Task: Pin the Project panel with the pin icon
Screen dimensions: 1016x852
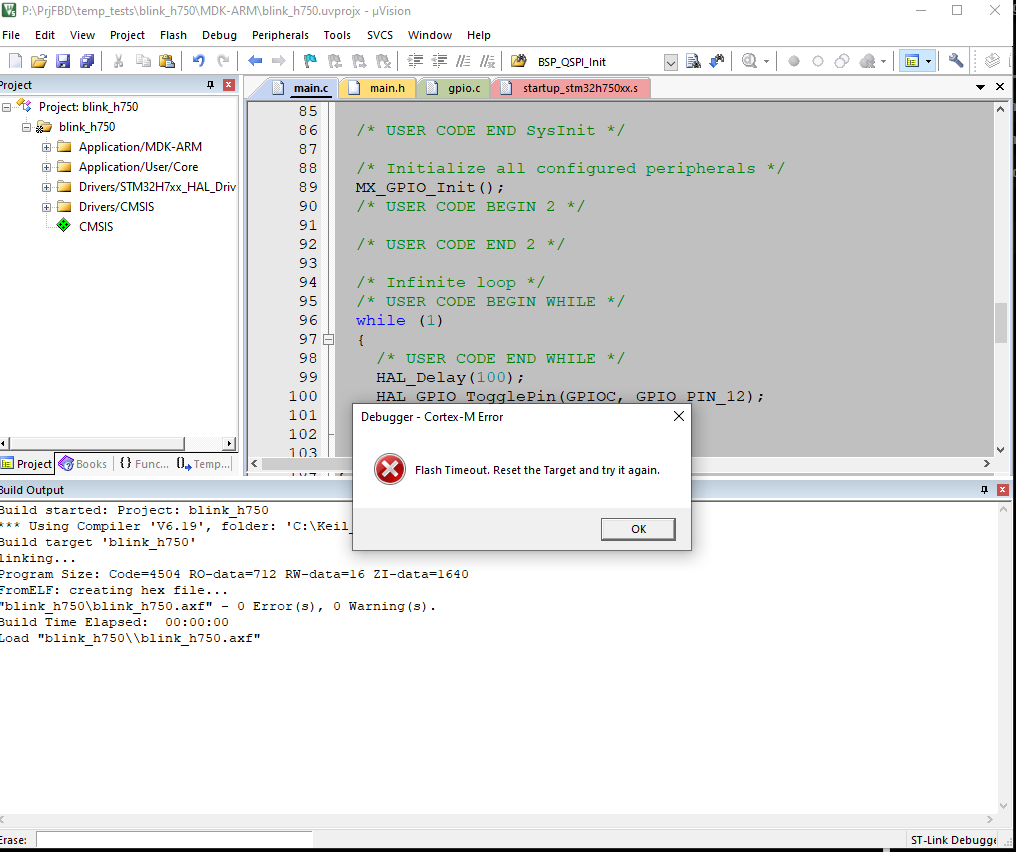Action: (209, 84)
